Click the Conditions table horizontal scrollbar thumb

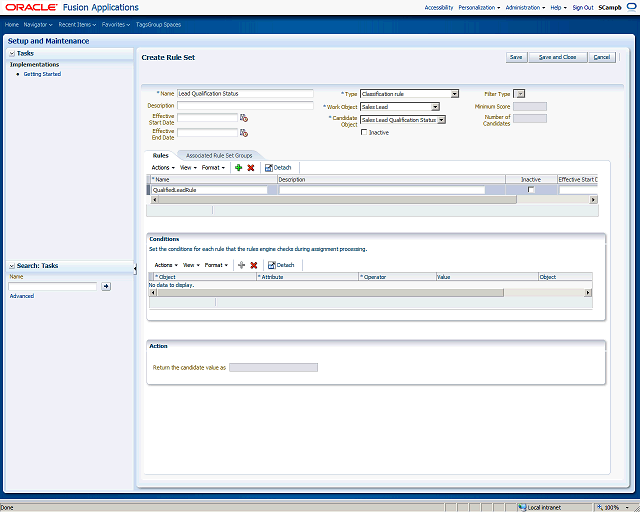pyautogui.click(x=330, y=293)
